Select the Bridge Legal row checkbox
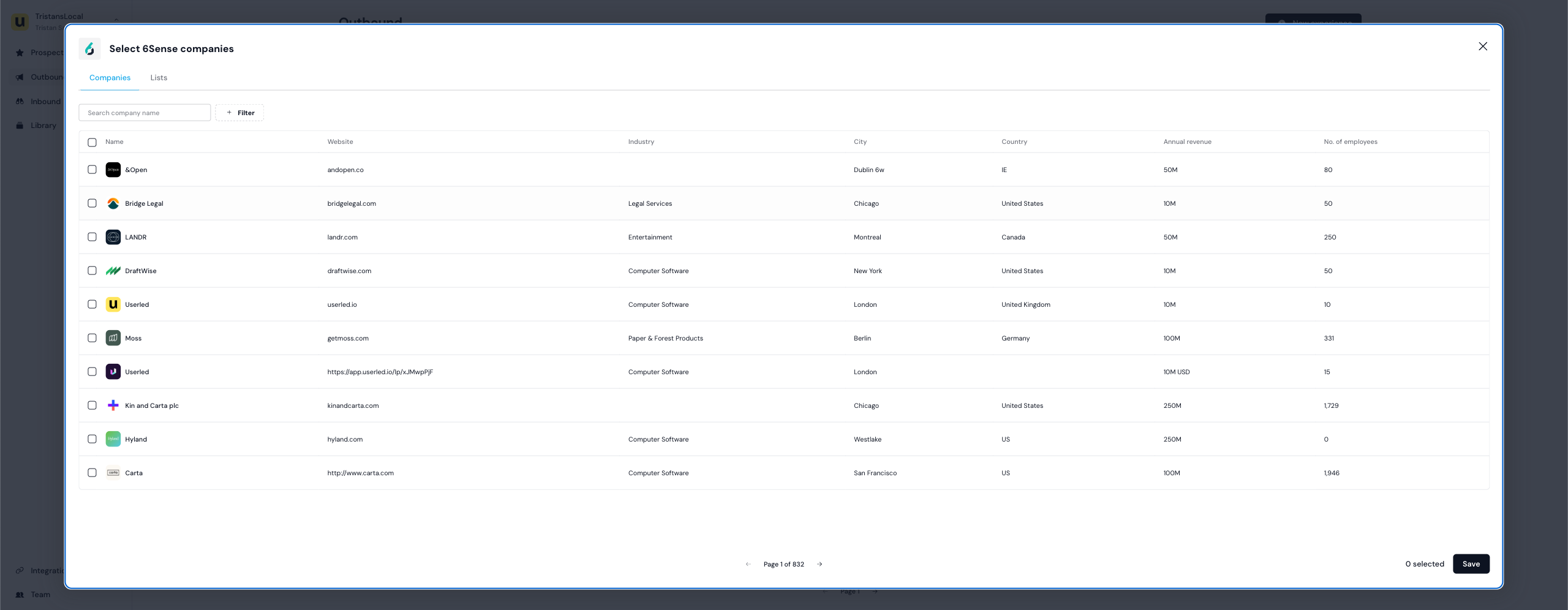Screen dimensions: 1568x610 point(92,203)
